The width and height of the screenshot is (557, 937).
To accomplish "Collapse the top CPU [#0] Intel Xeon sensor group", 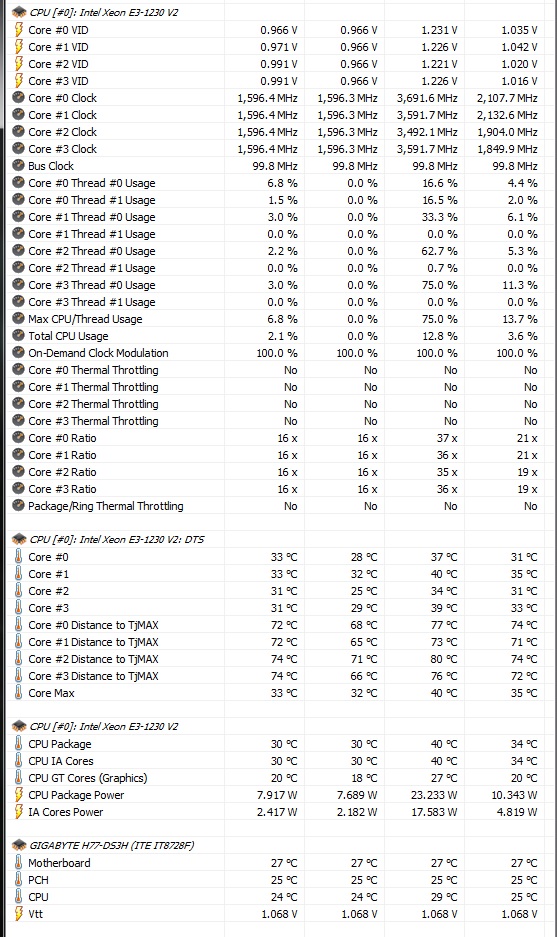I will (x=19, y=12).
